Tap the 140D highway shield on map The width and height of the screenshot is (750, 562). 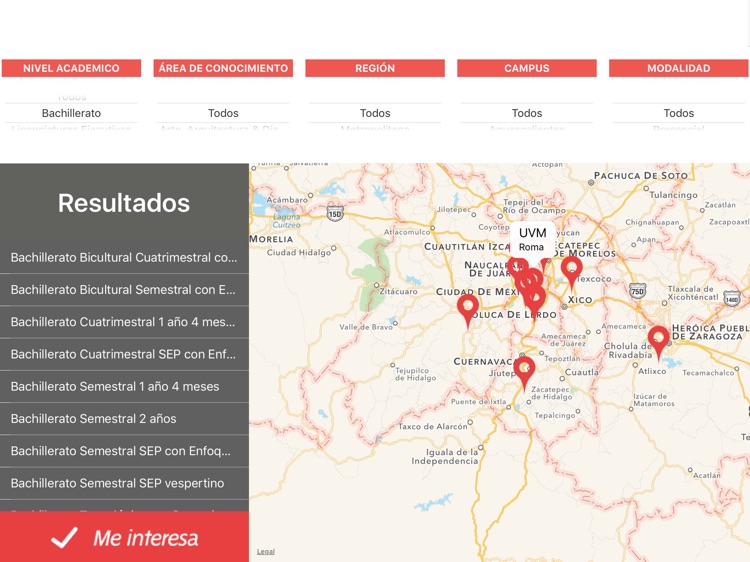(x=731, y=299)
